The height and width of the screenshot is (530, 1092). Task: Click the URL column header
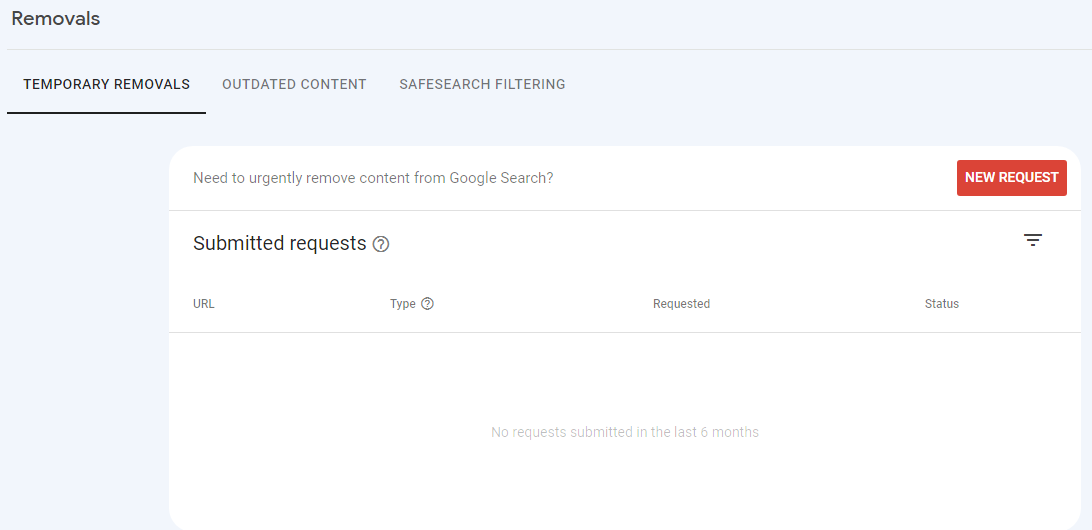(x=203, y=304)
